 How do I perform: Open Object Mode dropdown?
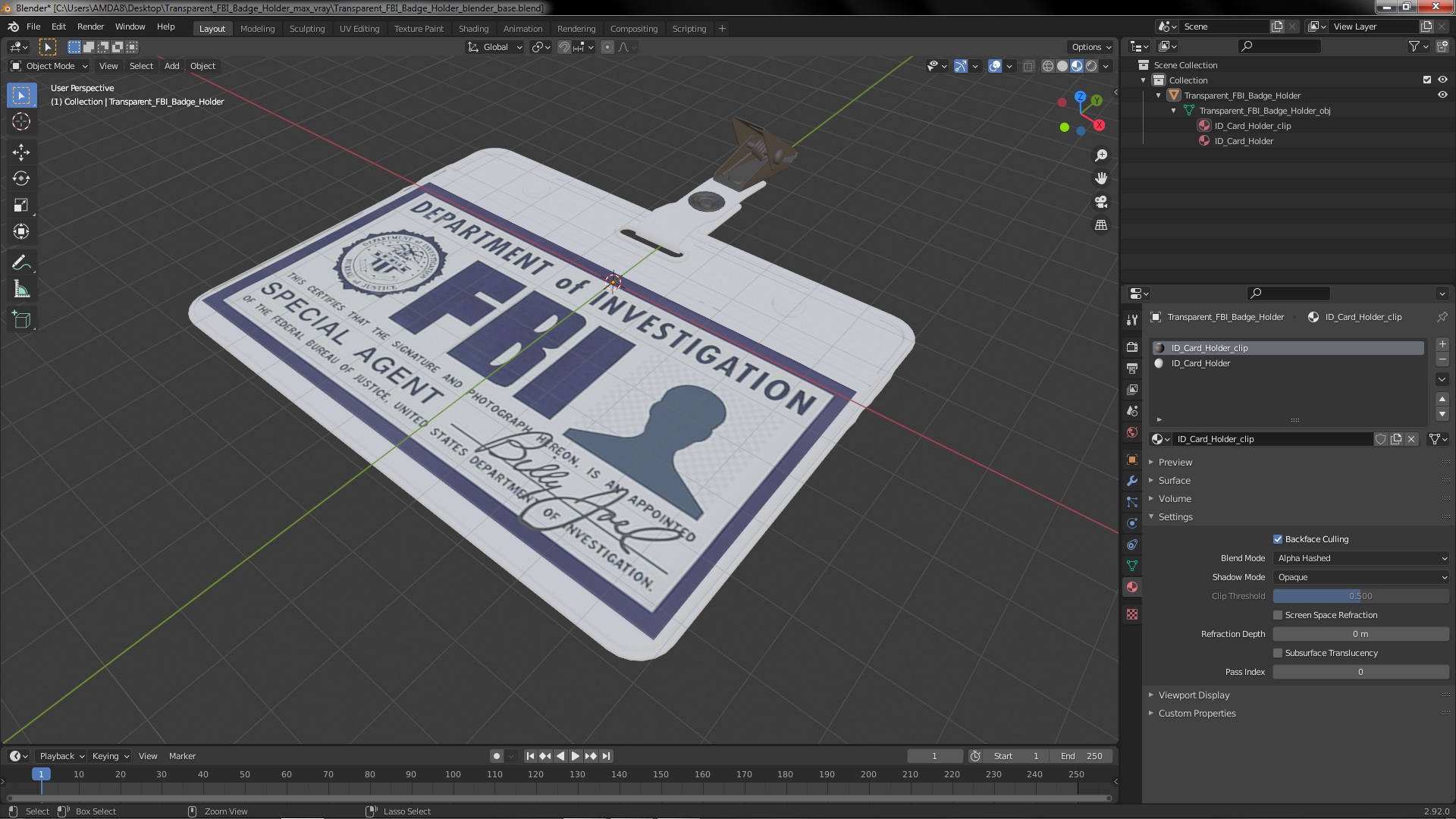(49, 66)
